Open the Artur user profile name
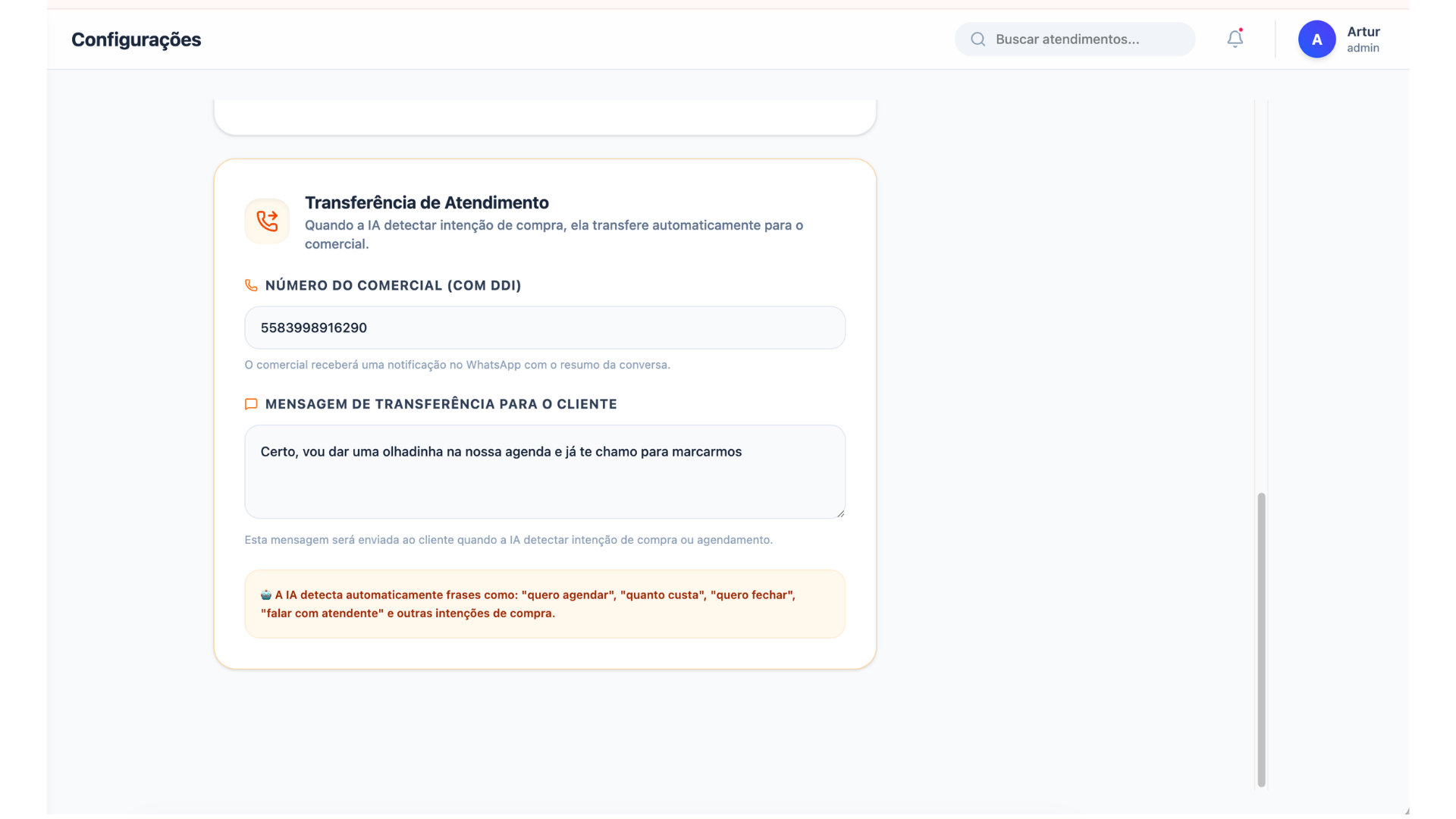1456x819 pixels. tap(1363, 32)
